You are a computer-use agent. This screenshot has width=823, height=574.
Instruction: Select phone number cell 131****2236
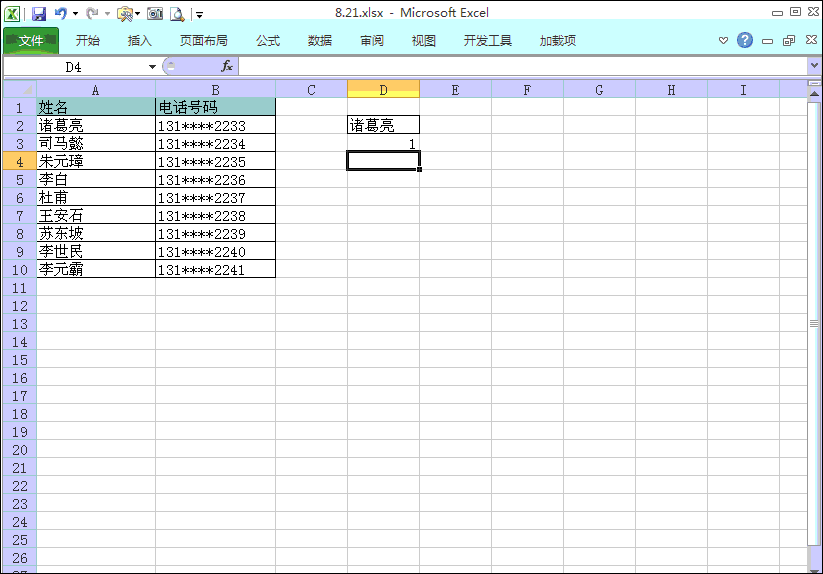(x=215, y=179)
